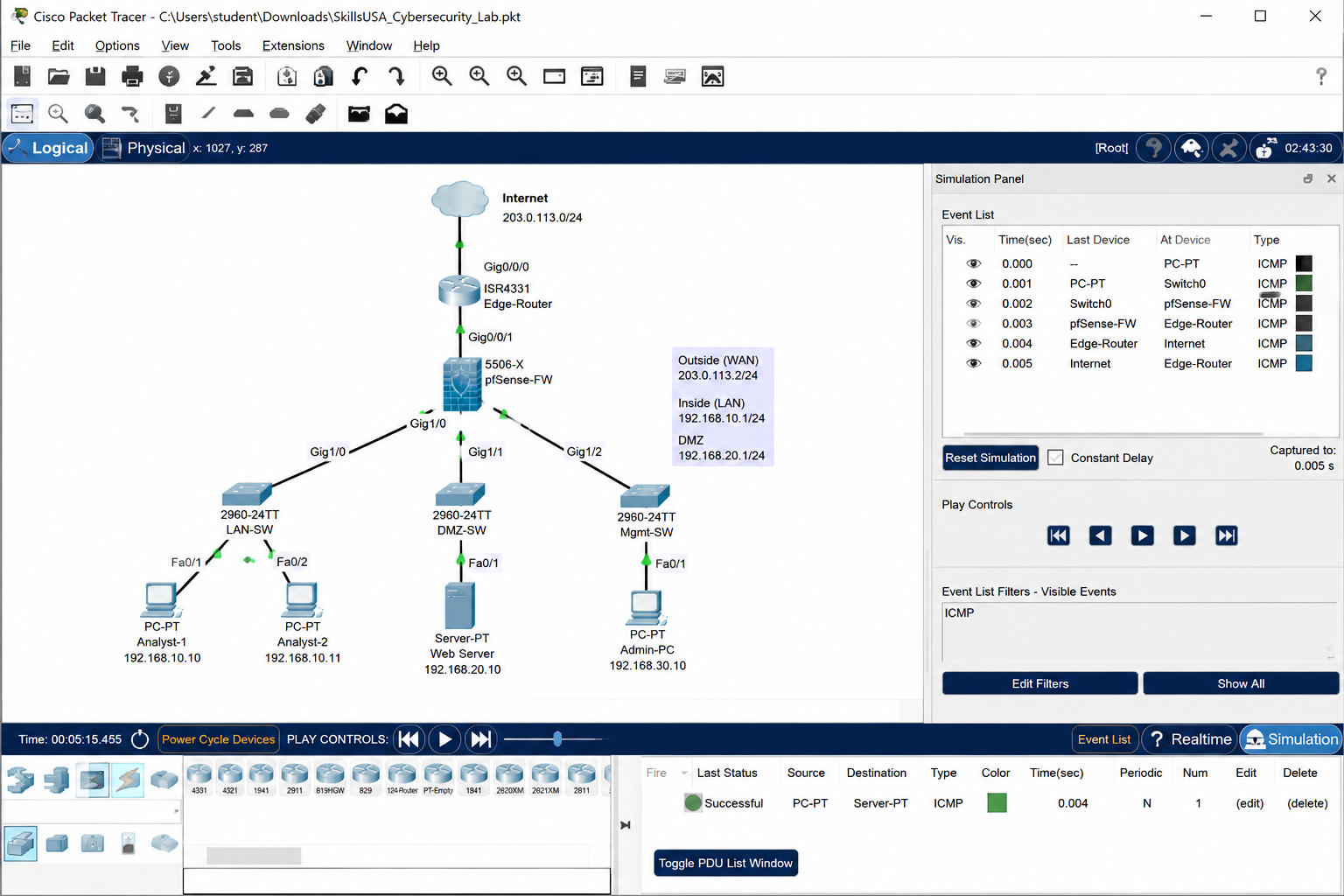This screenshot has height=896, width=1344.
Task: Open the Custom Devices Dialog icon
Action: 592,77
